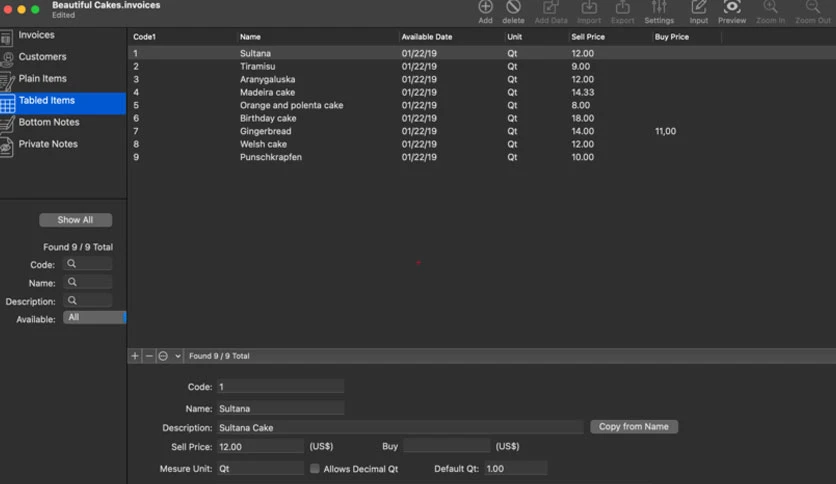Viewport: 836px width, 484px height.
Task: Click the Import toolbar icon
Action: click(x=589, y=7)
